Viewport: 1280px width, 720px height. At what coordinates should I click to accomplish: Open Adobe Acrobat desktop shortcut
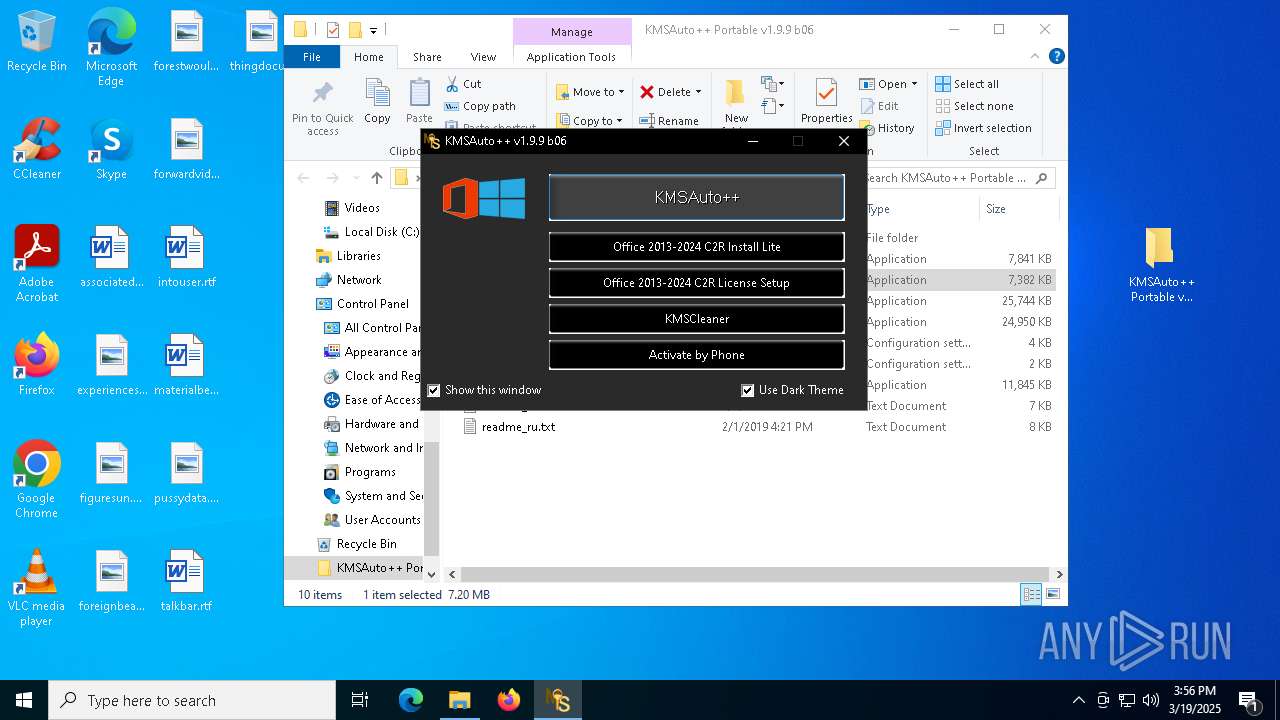click(37, 264)
